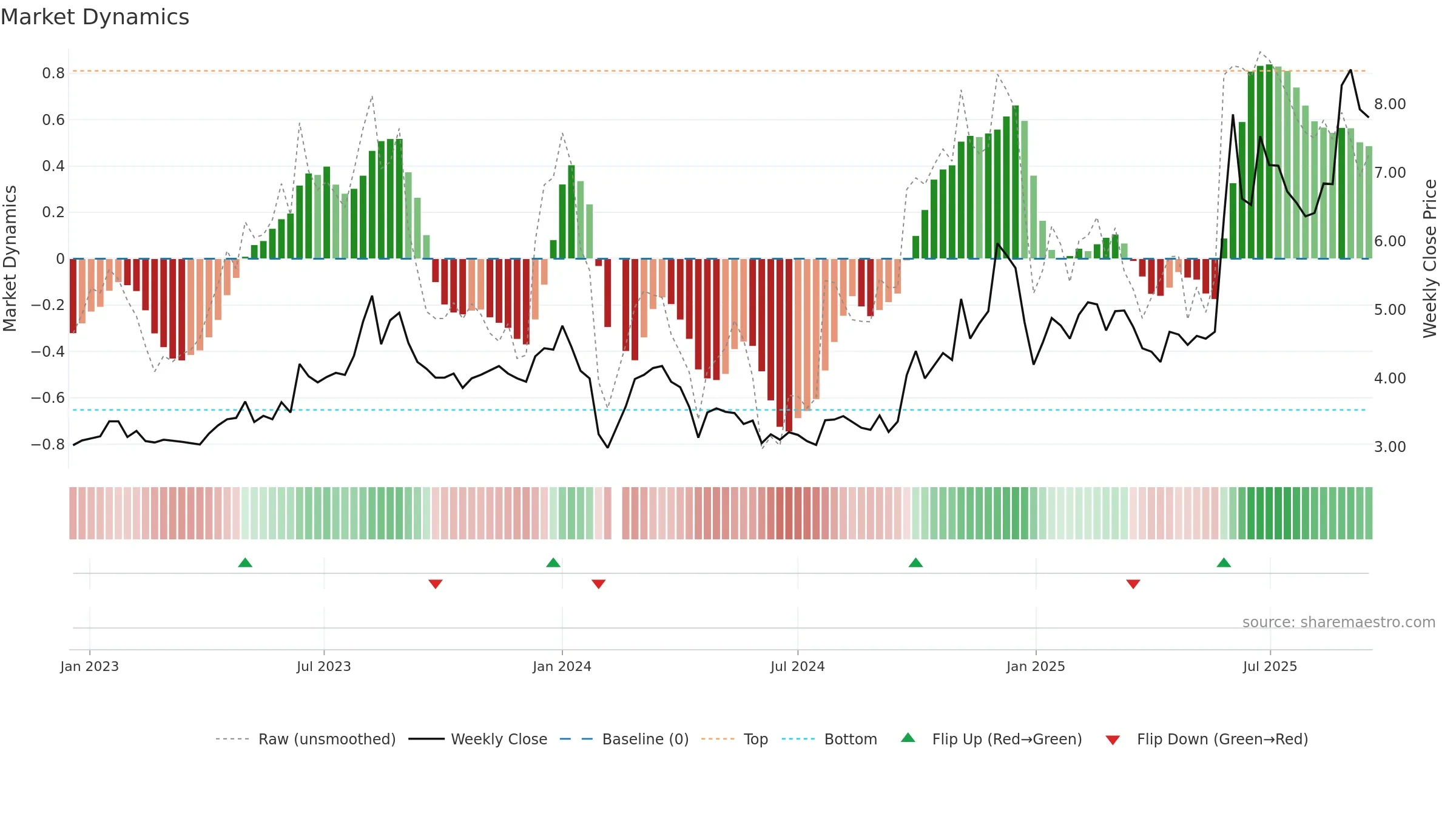Select the red flip-down marker after Jan 2025
Screen dimensions: 1456x819
[x=1133, y=584]
